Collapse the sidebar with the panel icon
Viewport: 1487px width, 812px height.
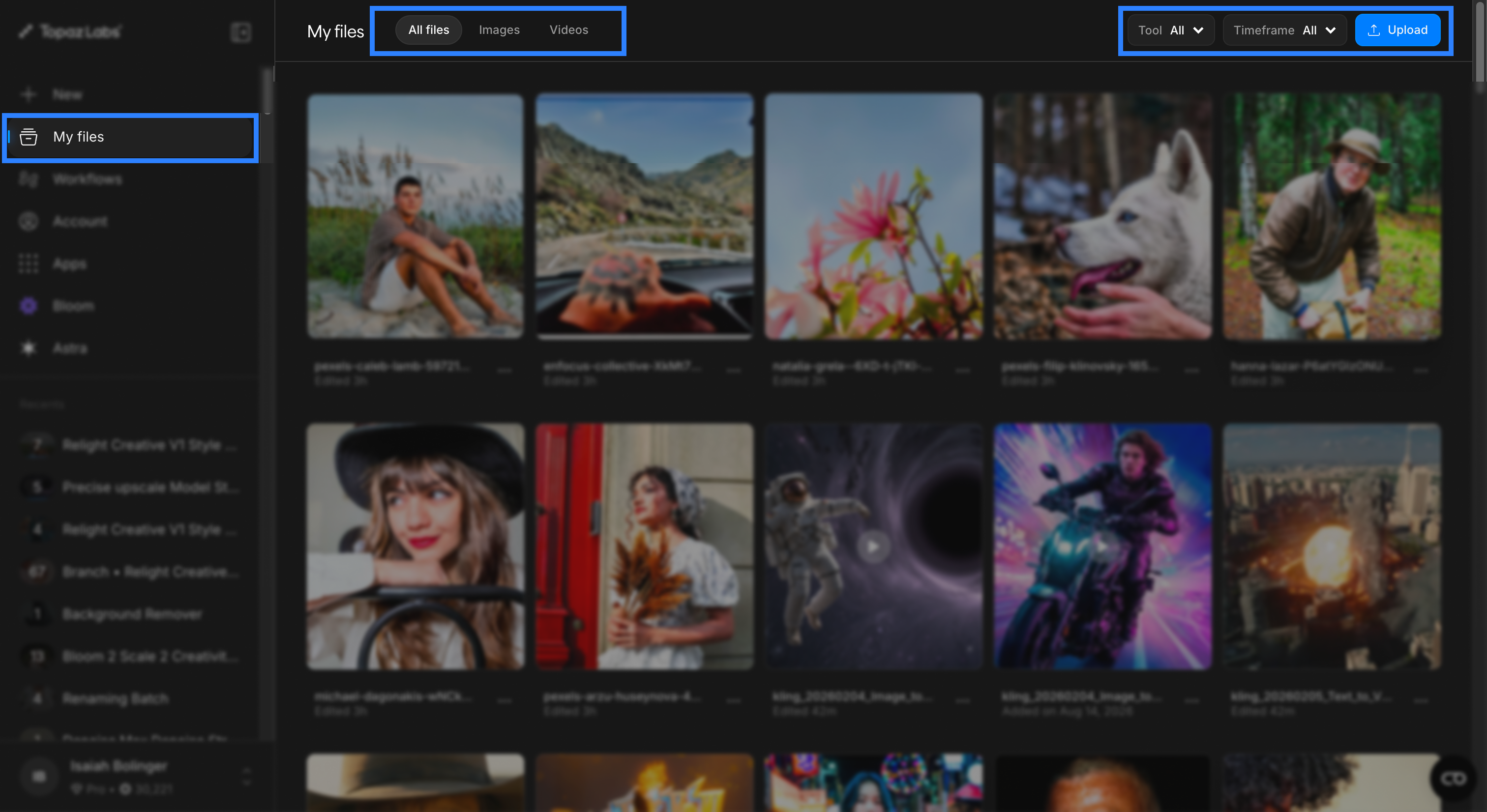click(241, 32)
